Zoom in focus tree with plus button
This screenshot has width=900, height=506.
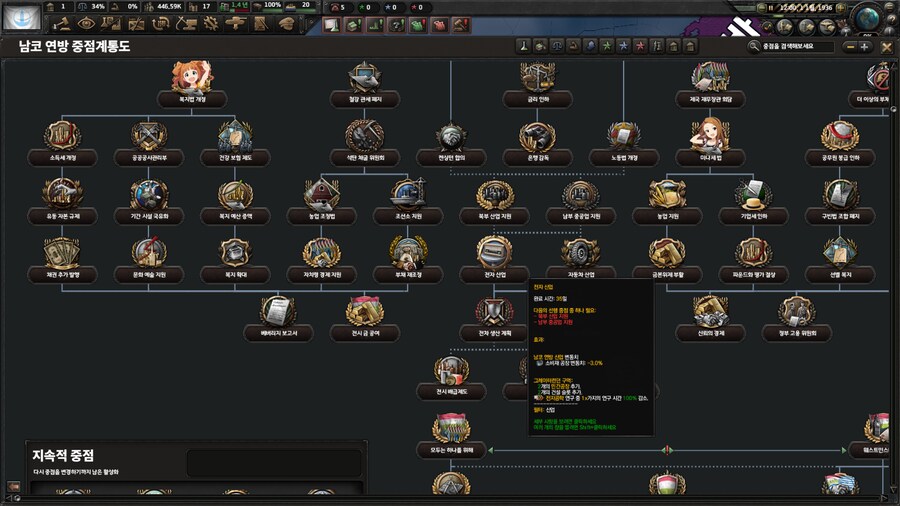pos(865,46)
